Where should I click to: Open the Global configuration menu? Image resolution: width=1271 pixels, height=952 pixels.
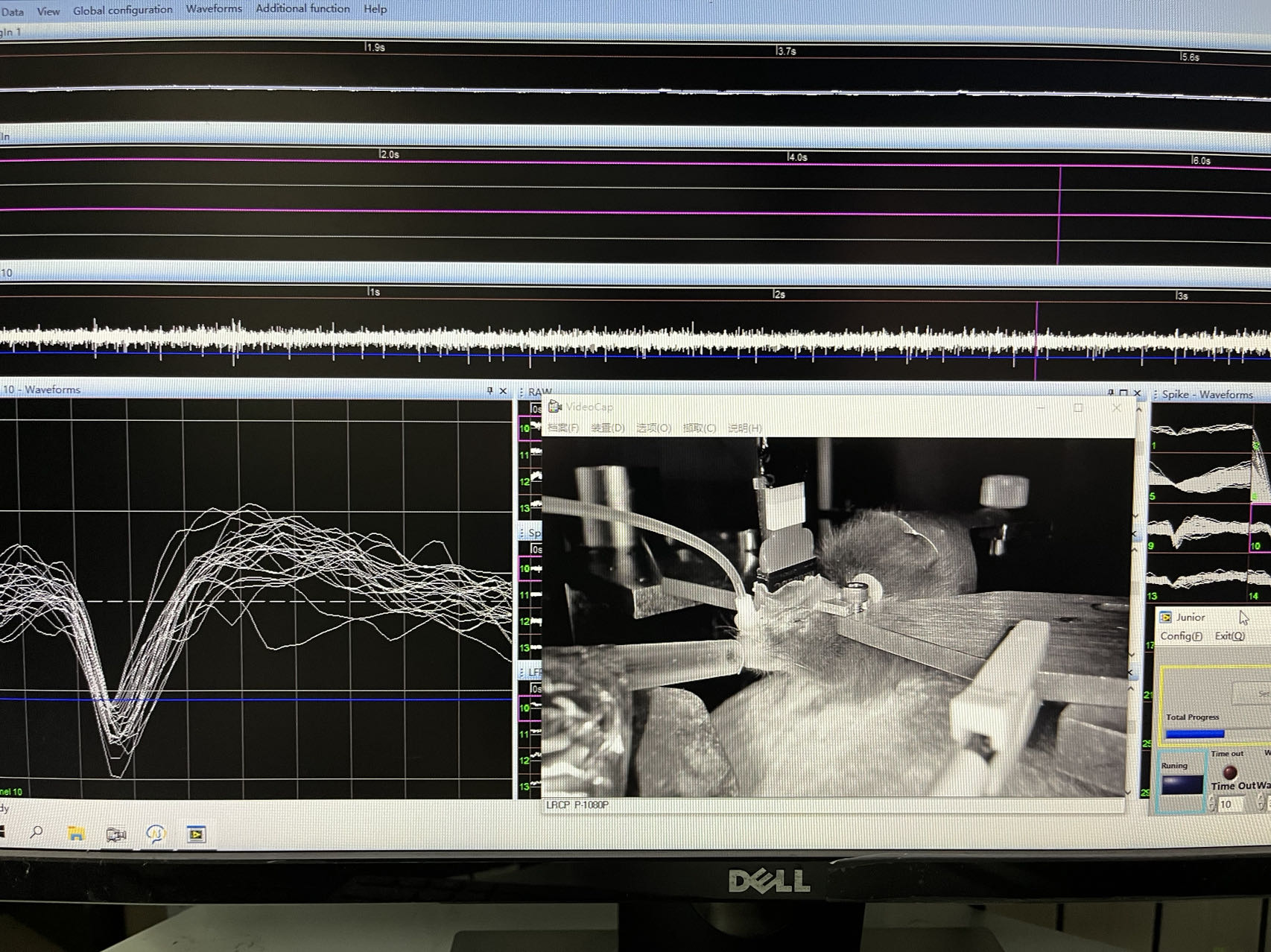pyautogui.click(x=122, y=10)
